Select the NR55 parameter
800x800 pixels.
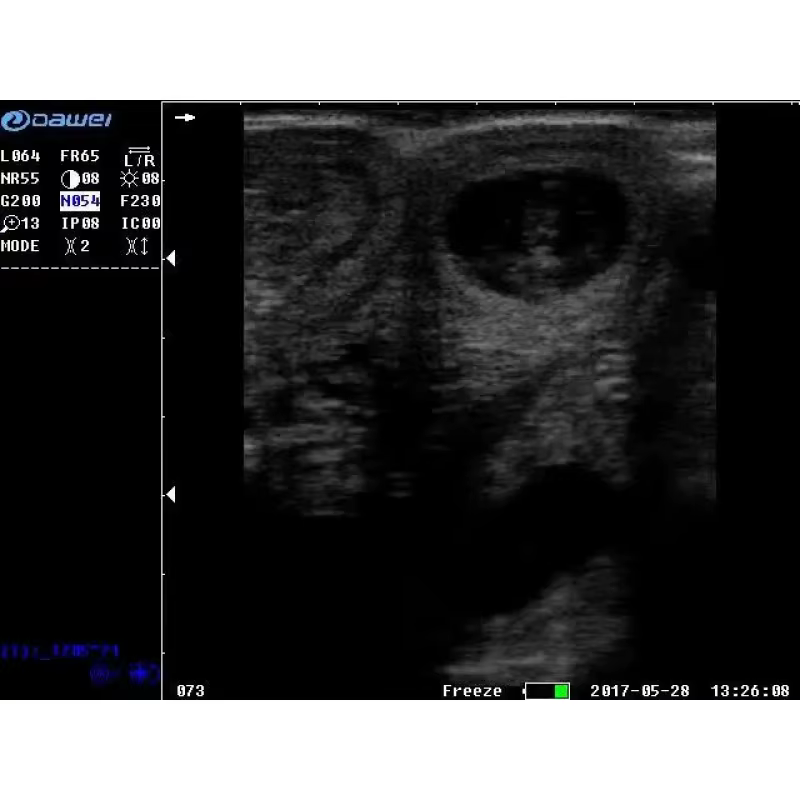(x=20, y=179)
